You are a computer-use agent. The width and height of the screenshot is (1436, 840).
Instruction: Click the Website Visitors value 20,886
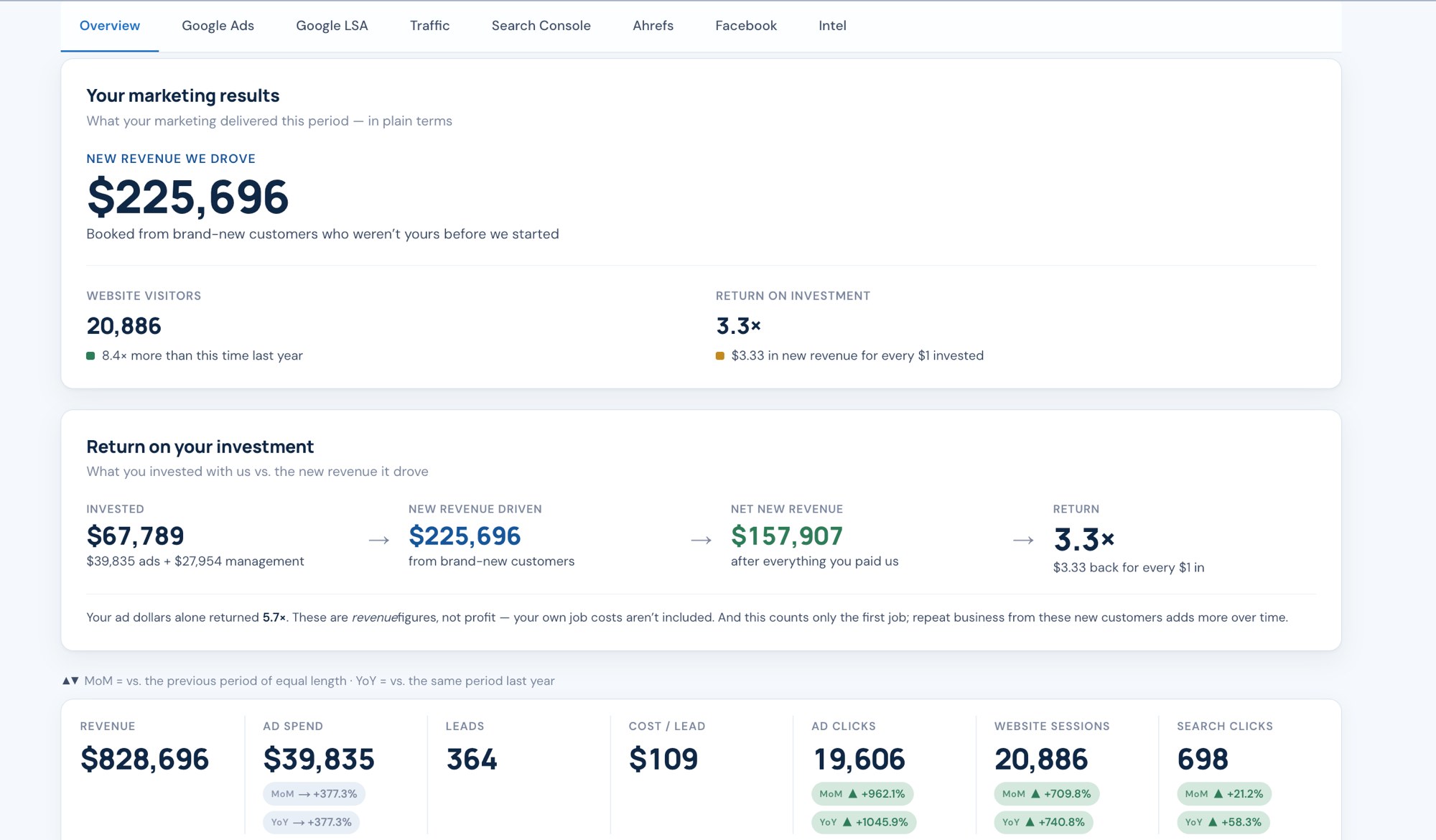(123, 326)
